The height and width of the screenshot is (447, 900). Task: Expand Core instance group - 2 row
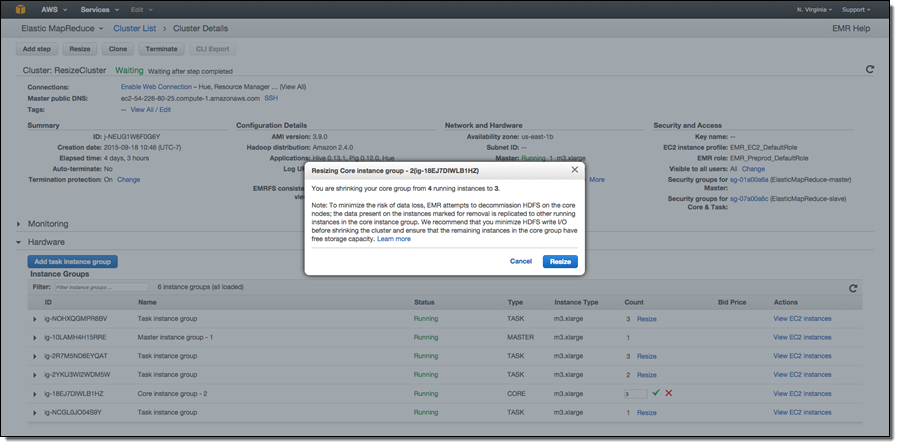(x=35, y=393)
